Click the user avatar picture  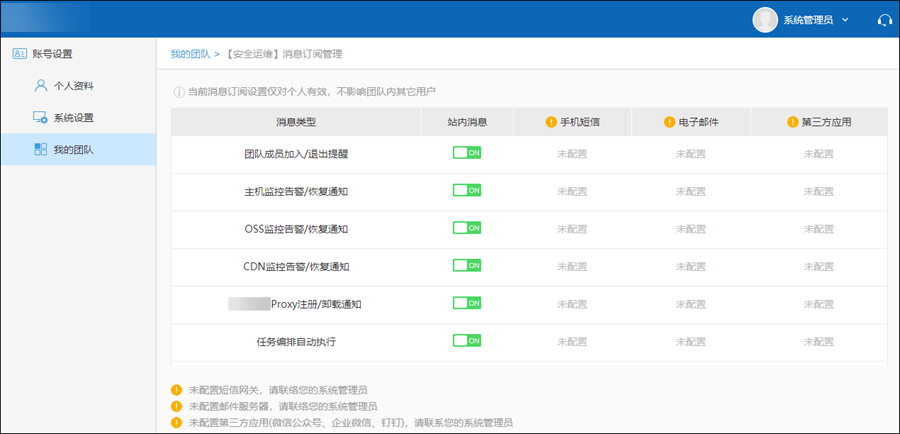tap(765, 19)
